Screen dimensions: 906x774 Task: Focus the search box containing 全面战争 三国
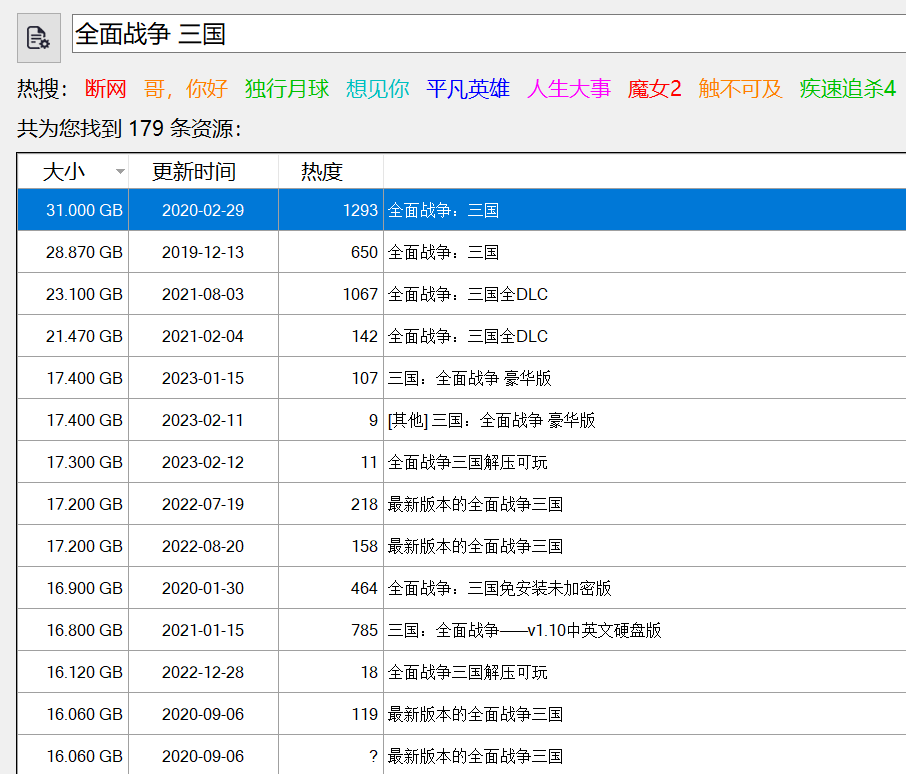(489, 34)
